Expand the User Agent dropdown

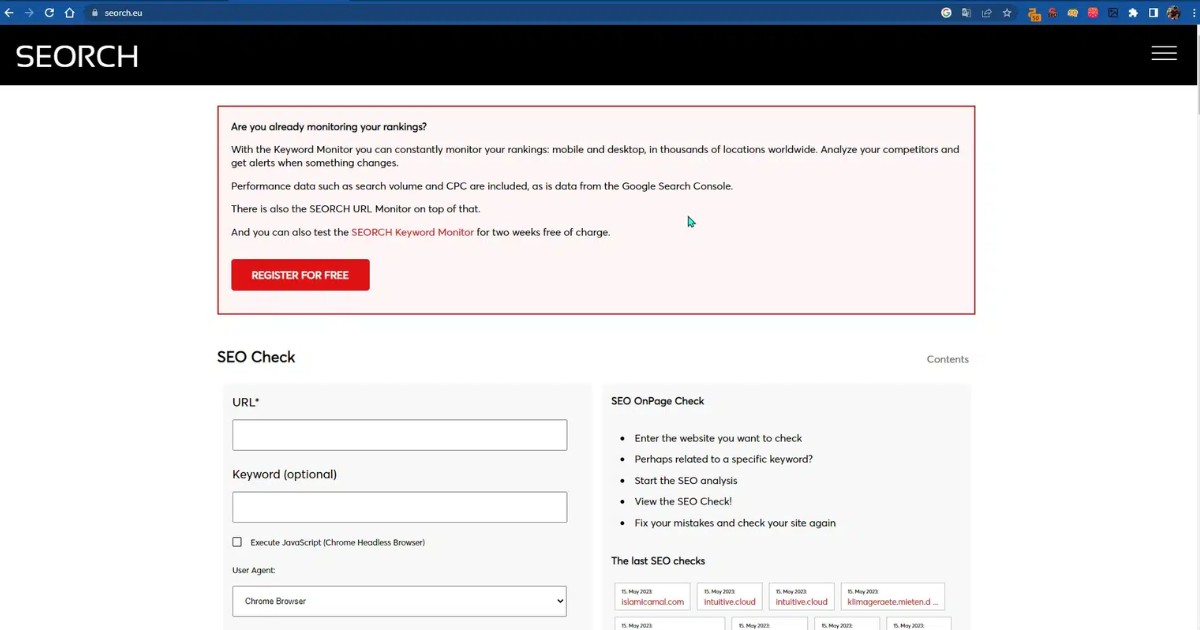399,601
